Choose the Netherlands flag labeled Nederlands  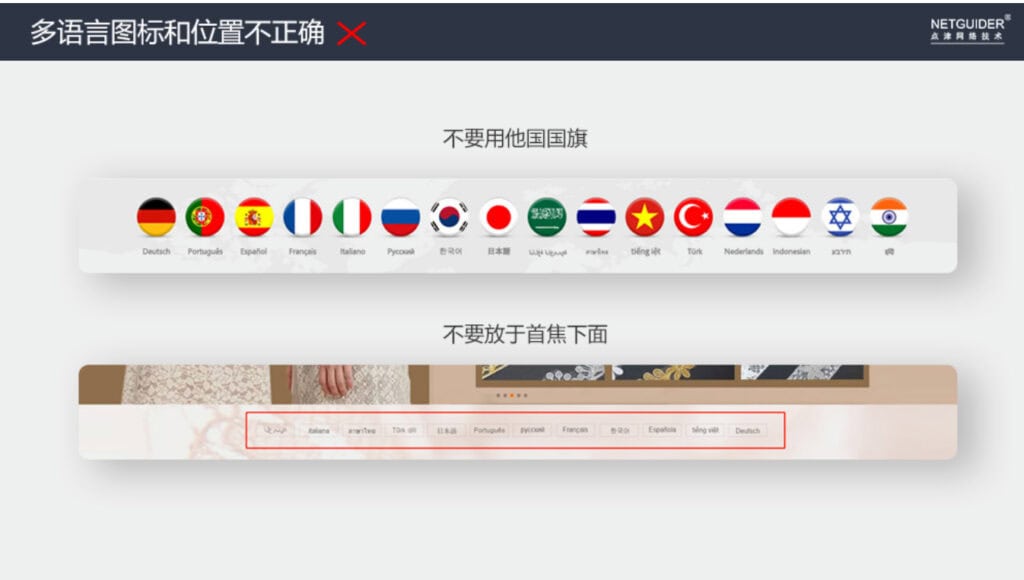pos(743,217)
